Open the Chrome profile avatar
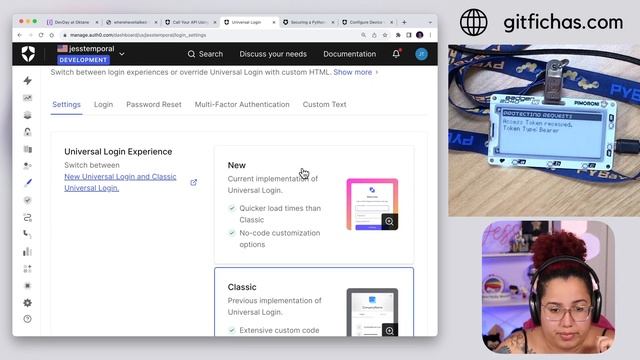640x360 pixels. 420,35
